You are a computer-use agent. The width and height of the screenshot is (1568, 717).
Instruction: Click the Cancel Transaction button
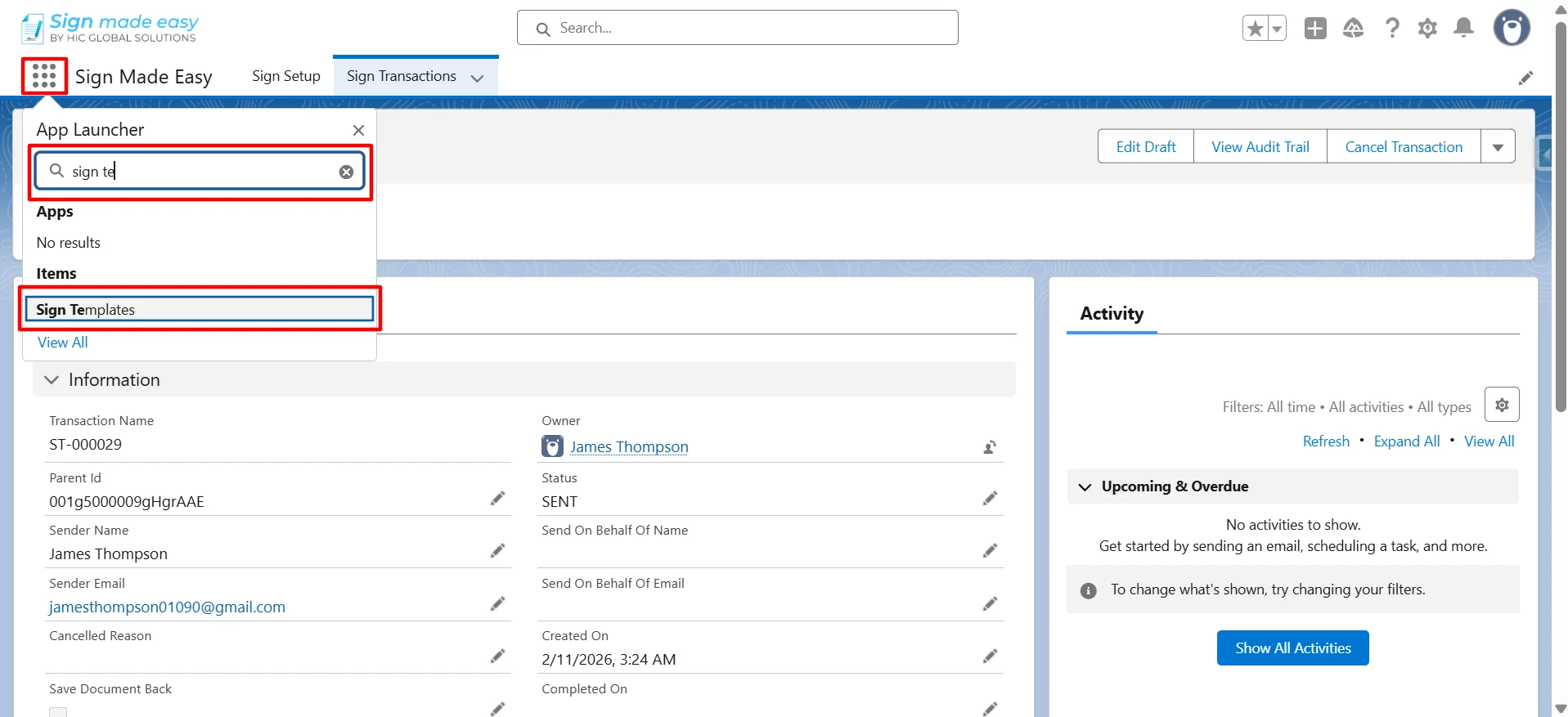(1404, 147)
